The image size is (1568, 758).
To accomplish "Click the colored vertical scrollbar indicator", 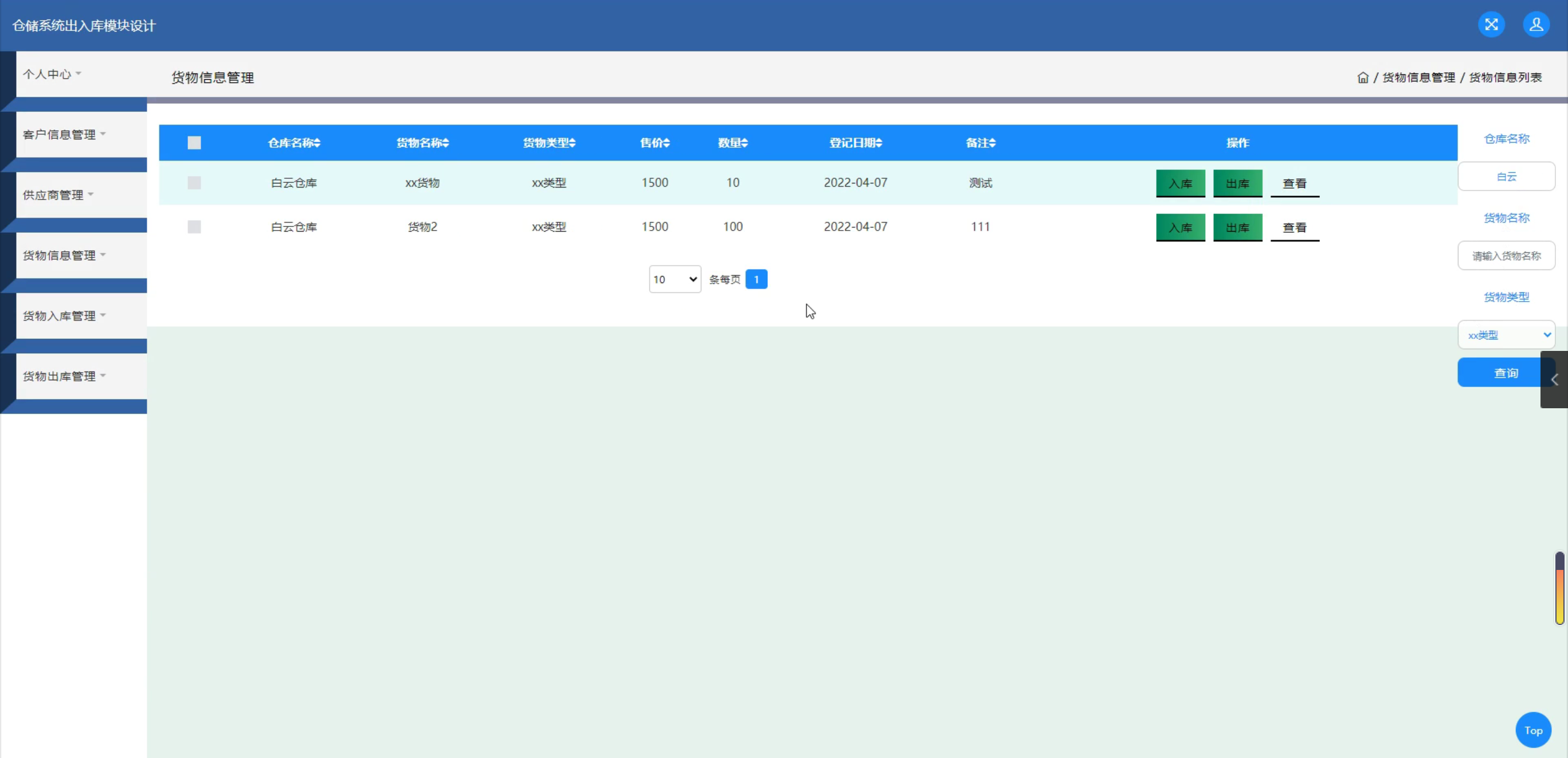I will coord(1559,588).
